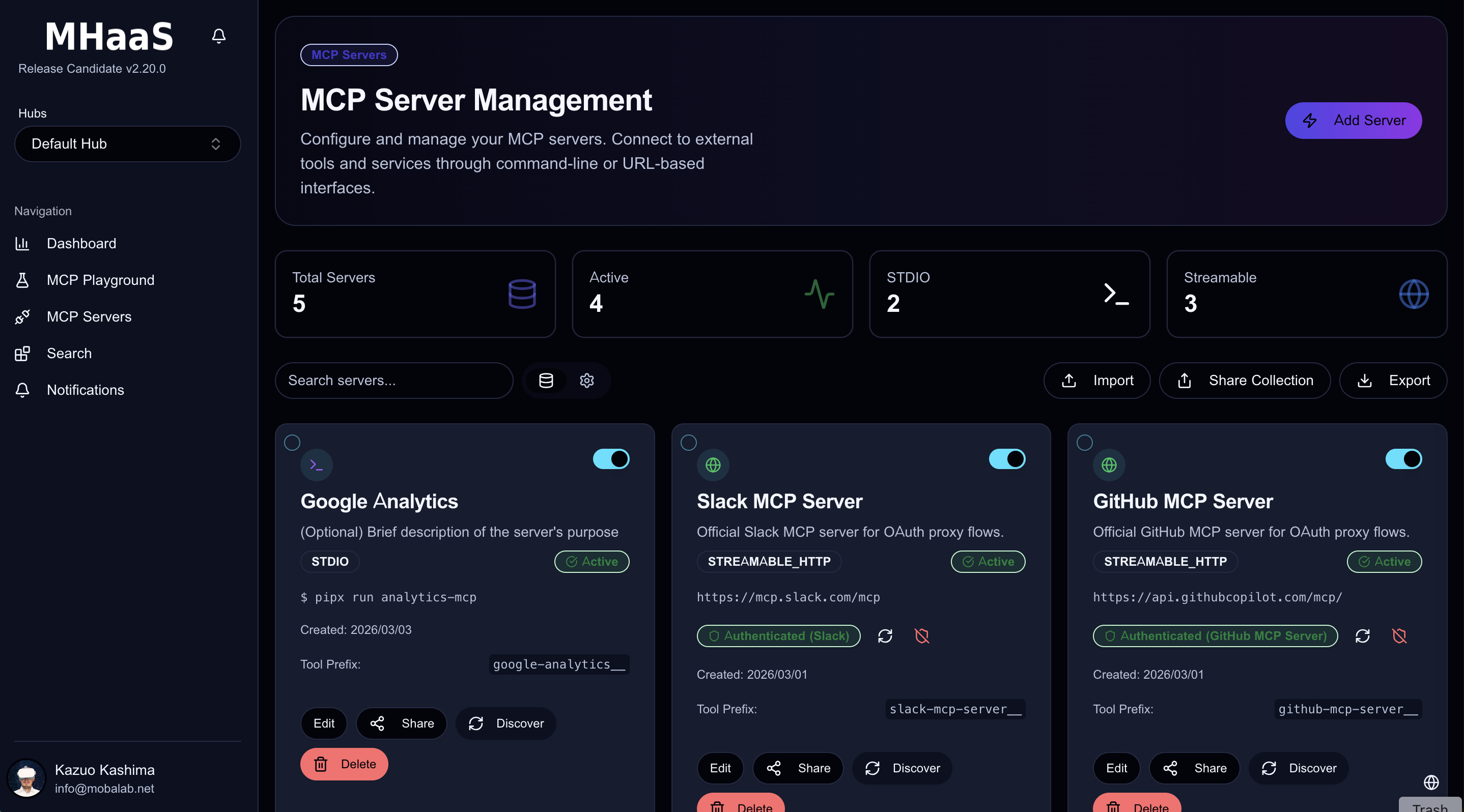
Task: Select the gear settings view icon
Action: (x=586, y=381)
